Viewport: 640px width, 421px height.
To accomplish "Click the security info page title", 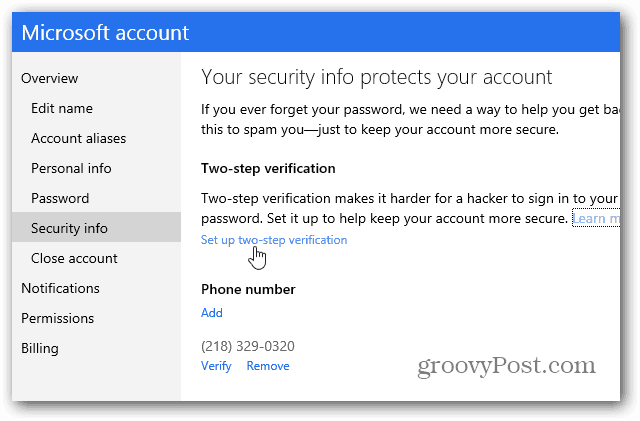I will point(376,77).
